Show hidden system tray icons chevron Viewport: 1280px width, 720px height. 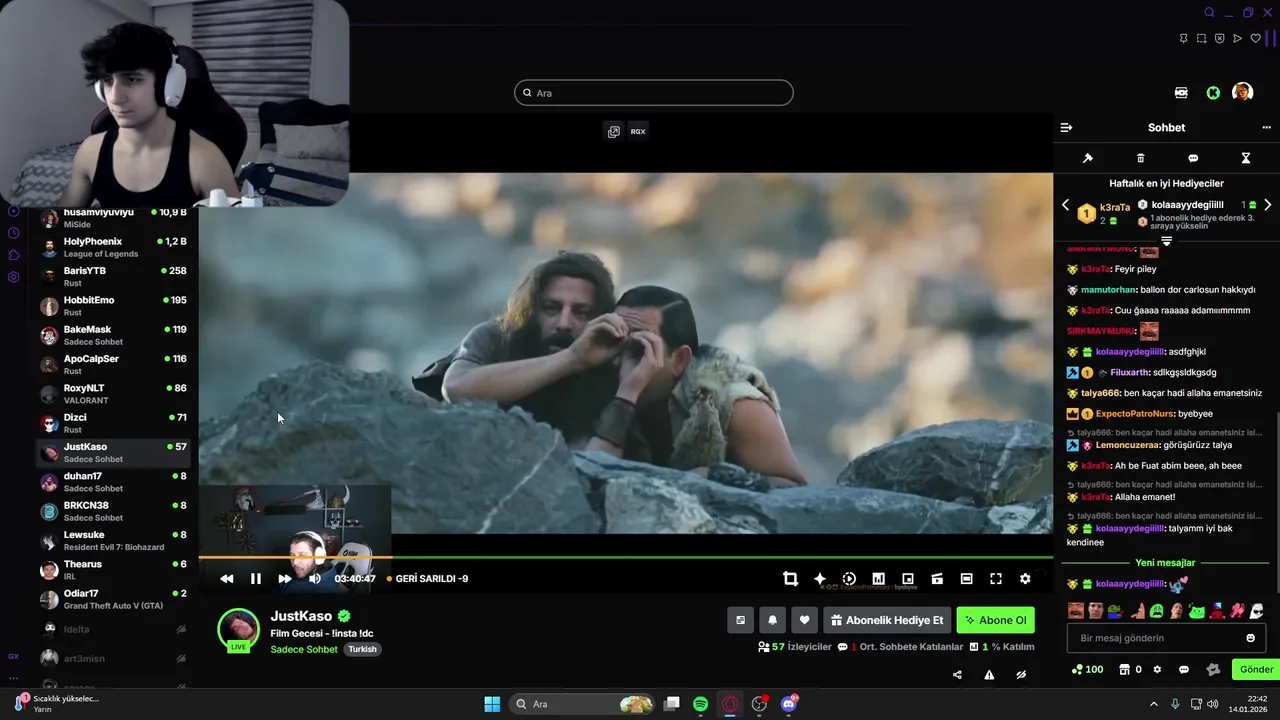coord(1153,704)
